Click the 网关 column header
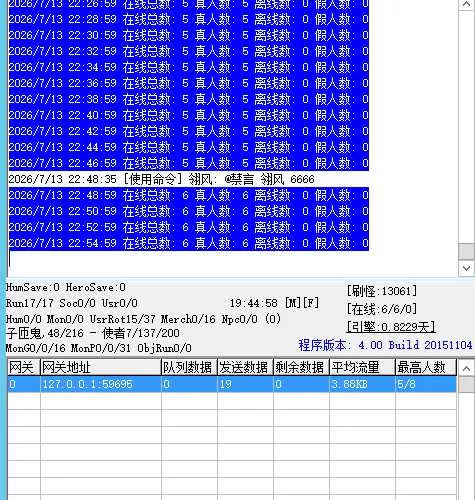The width and height of the screenshot is (475, 500). point(24,367)
